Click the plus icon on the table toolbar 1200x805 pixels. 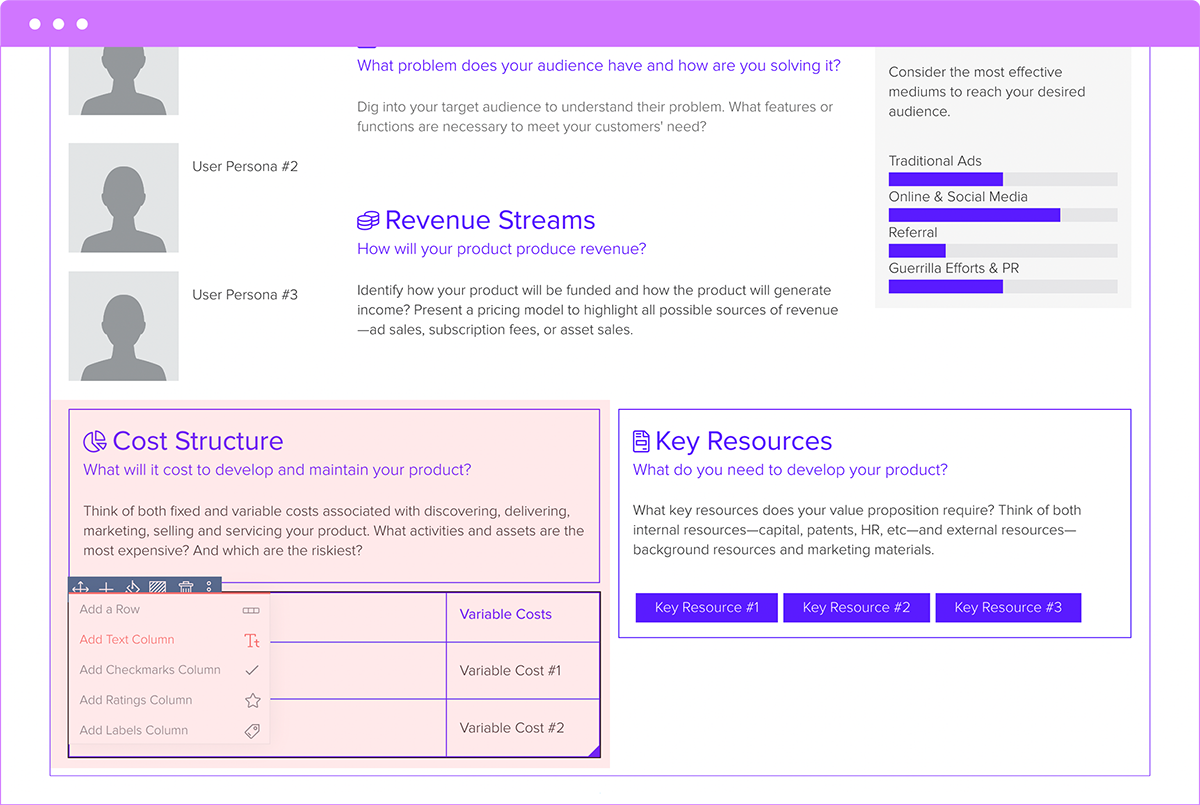(106, 587)
